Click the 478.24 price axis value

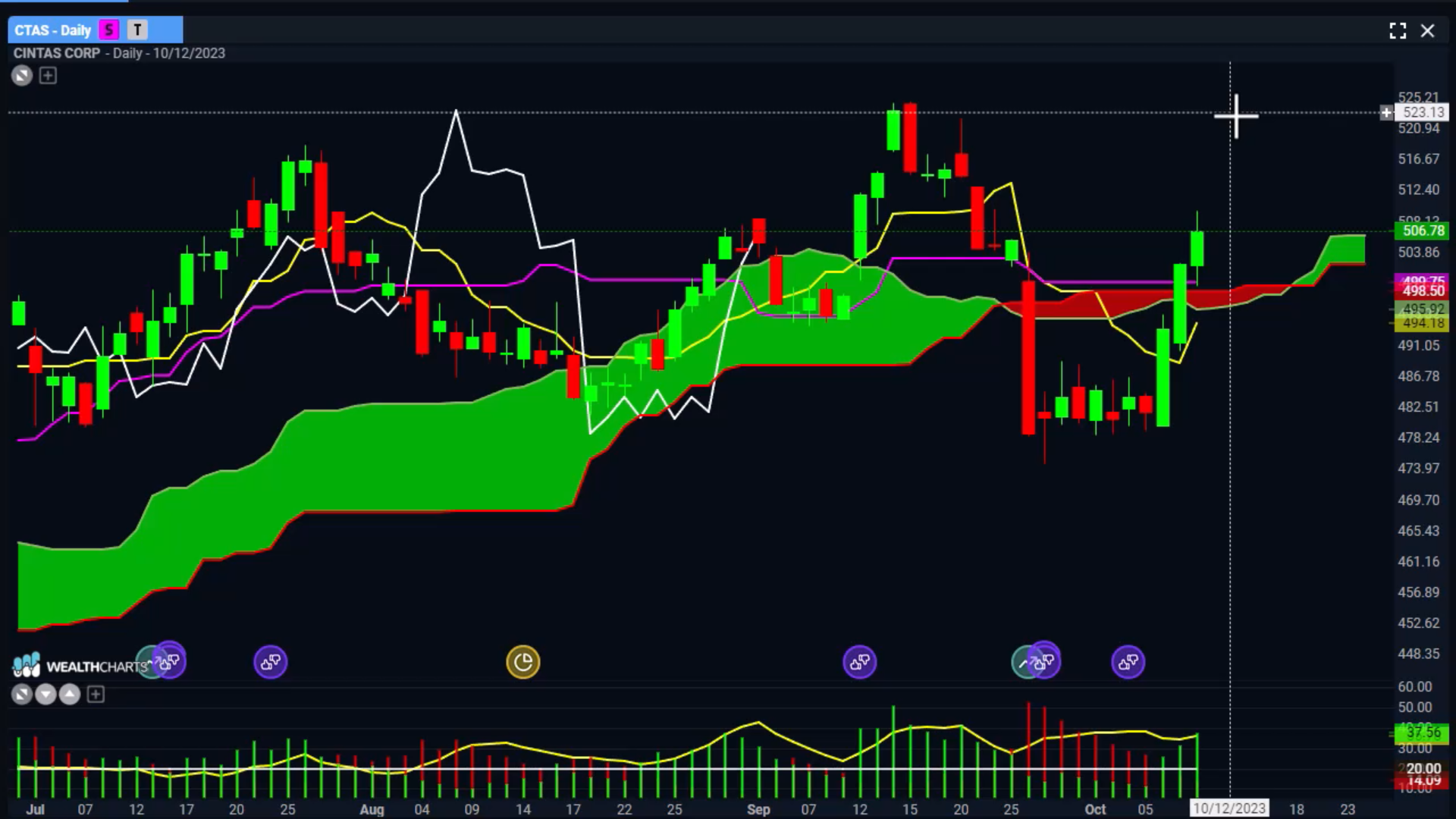point(1419,438)
